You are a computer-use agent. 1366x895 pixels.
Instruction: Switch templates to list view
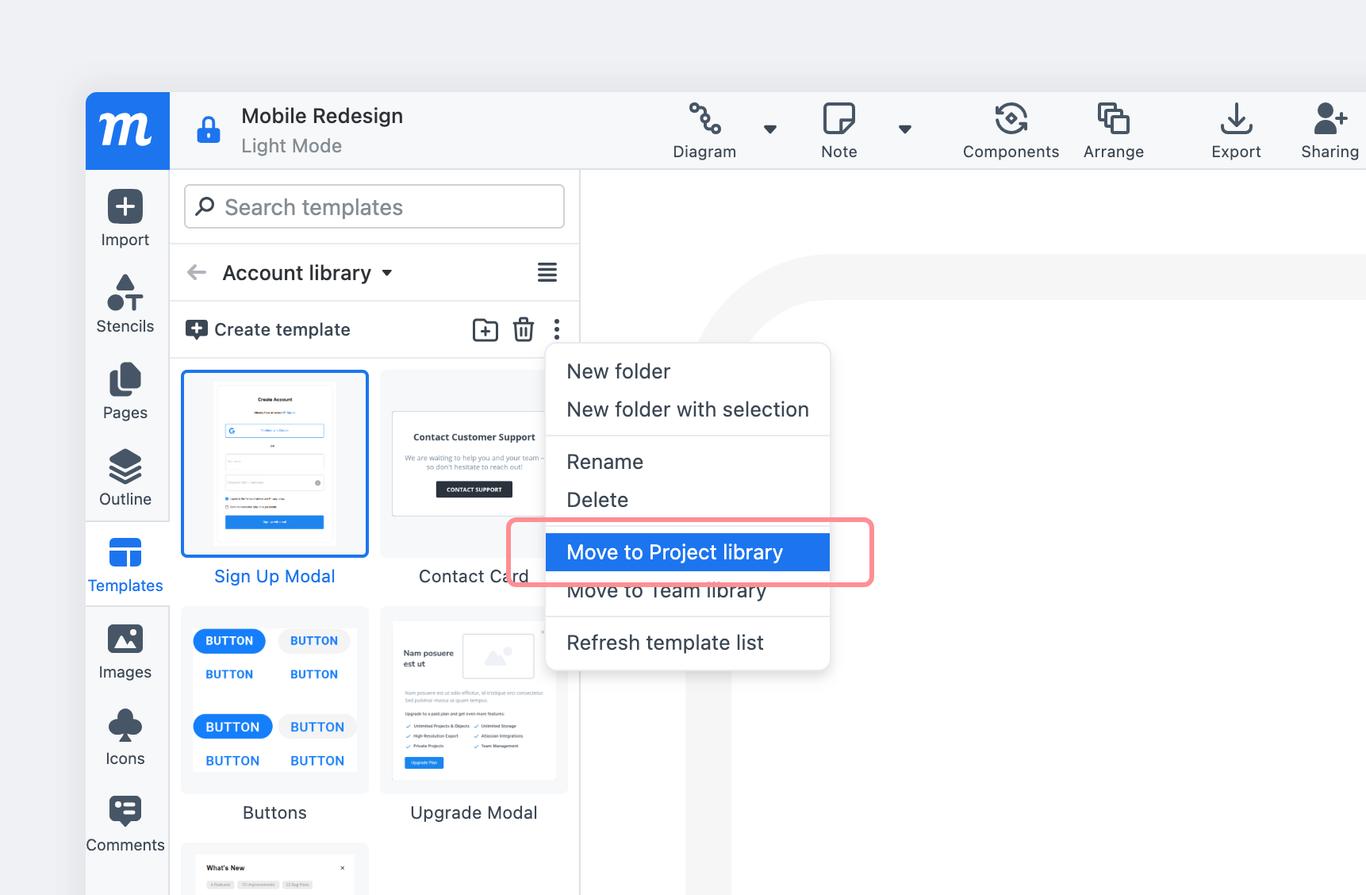coord(547,272)
